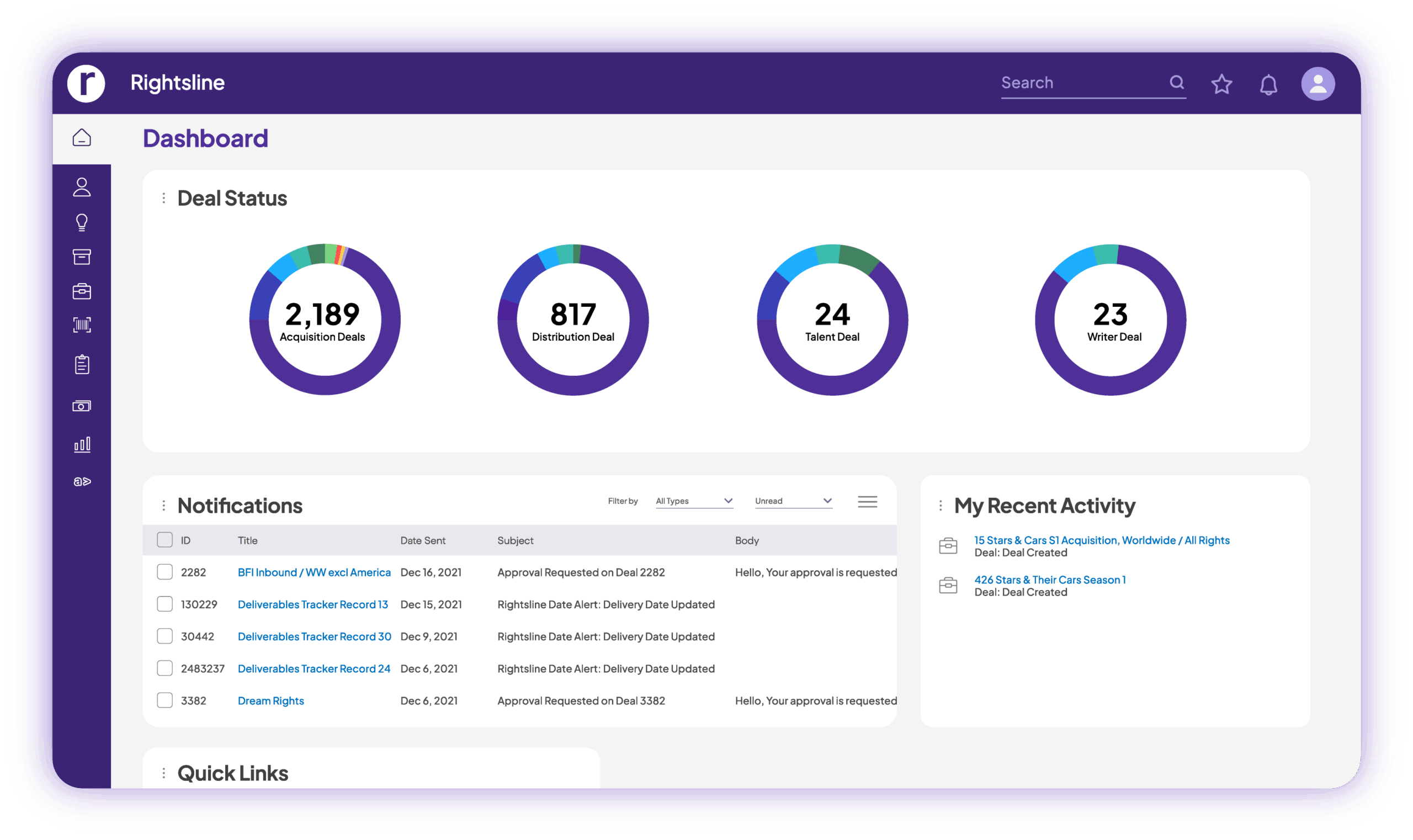Sort by the Body column header
Viewport: 1413px width, 840px height.
pos(747,540)
